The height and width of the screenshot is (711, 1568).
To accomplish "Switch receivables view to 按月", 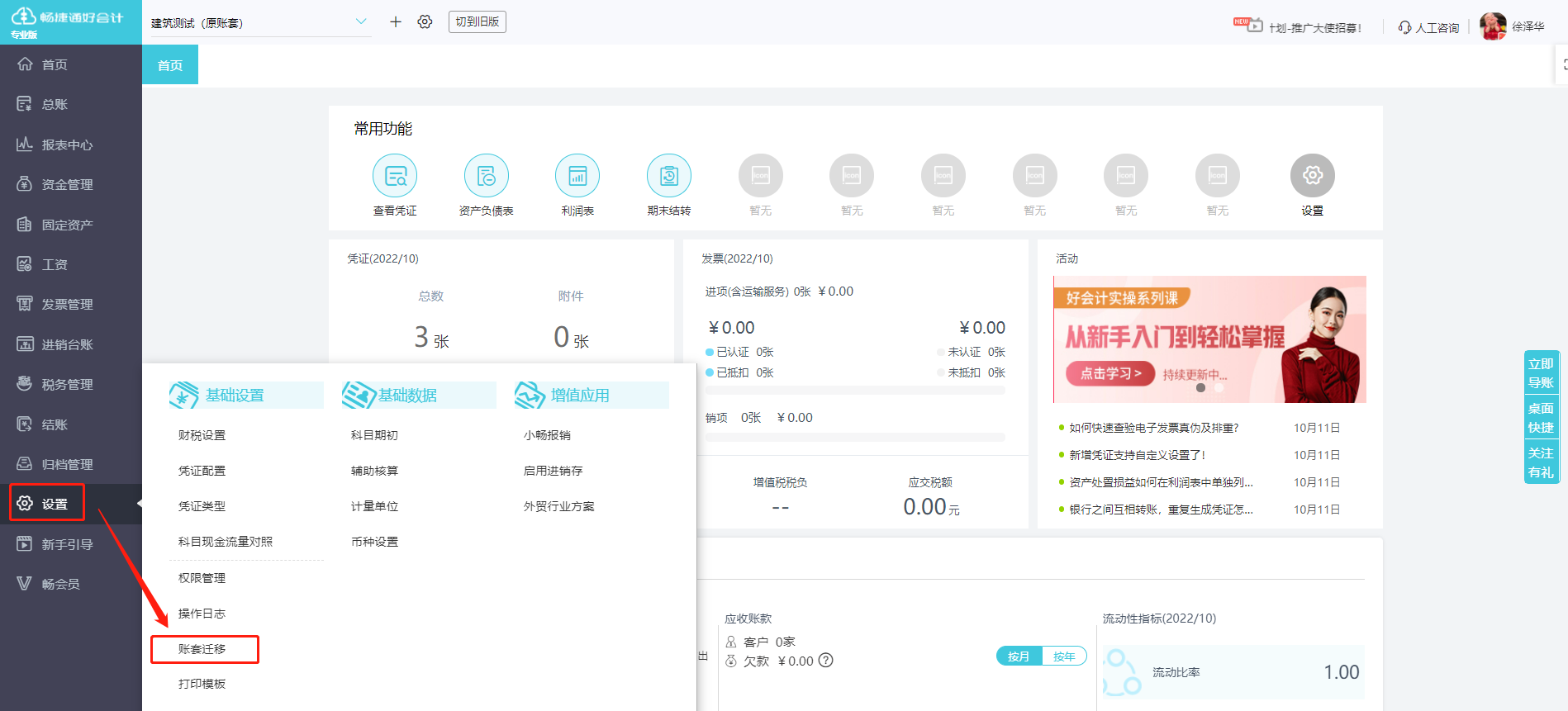I will coord(1019,656).
